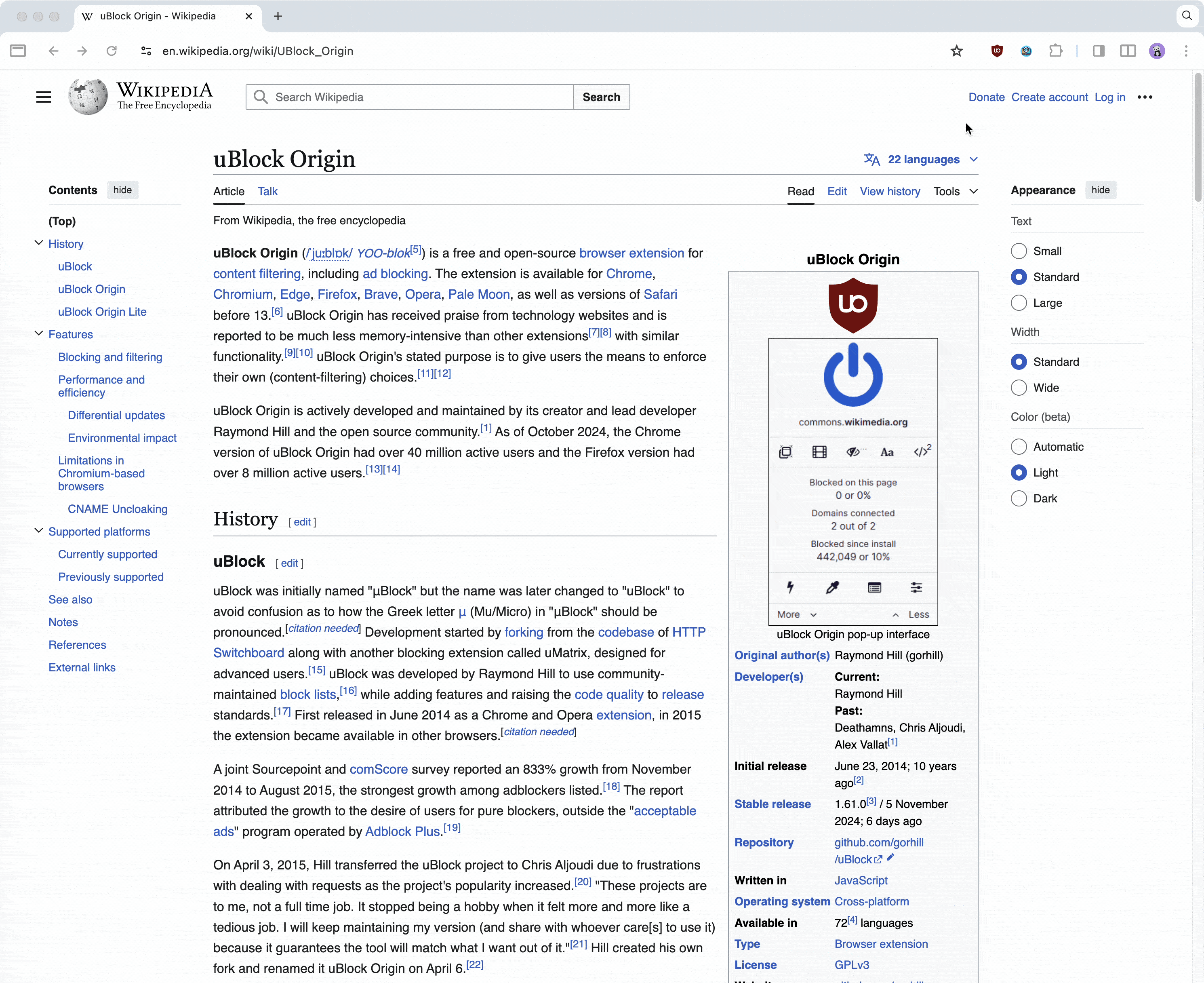Click the browser Extensions puzzle icon

(1056, 51)
